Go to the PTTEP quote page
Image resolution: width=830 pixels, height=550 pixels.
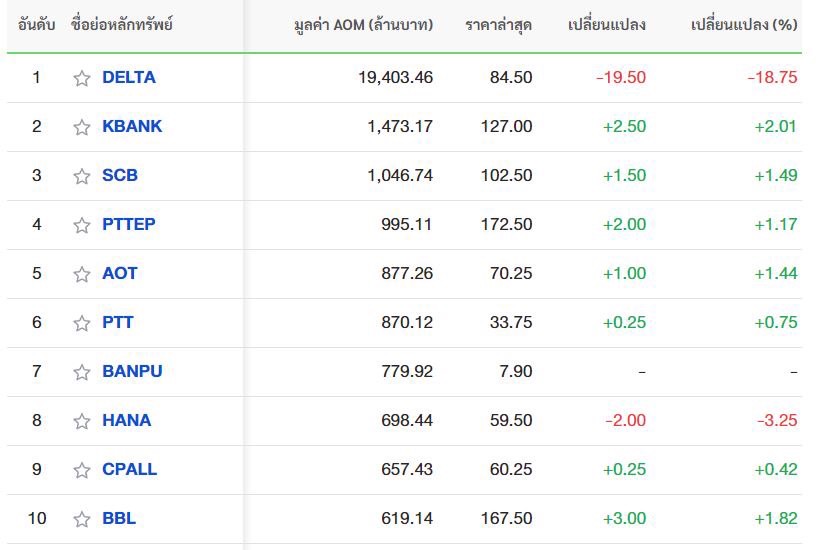[x=129, y=224]
